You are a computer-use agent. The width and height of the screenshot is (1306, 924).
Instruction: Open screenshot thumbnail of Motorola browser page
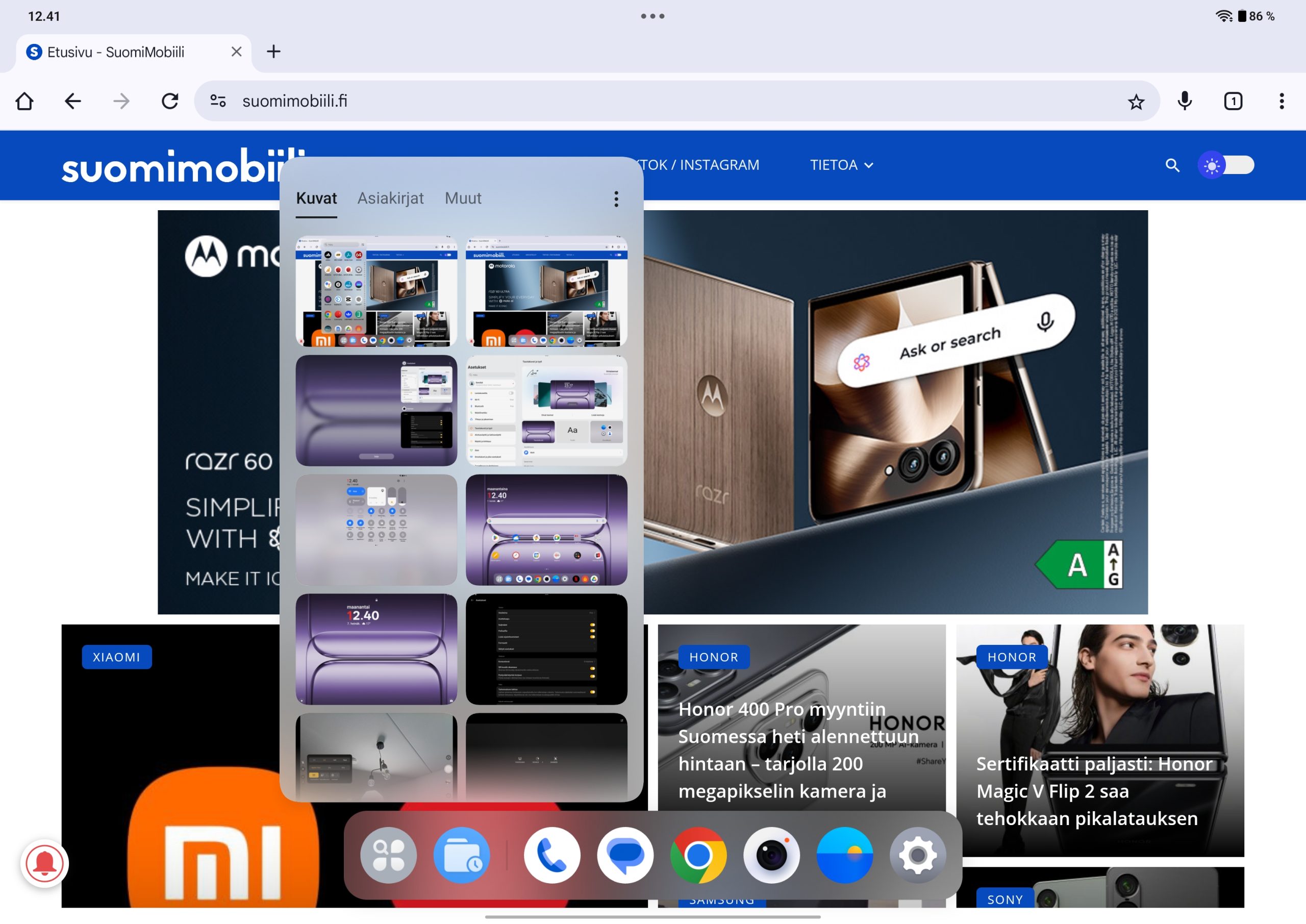[546, 291]
